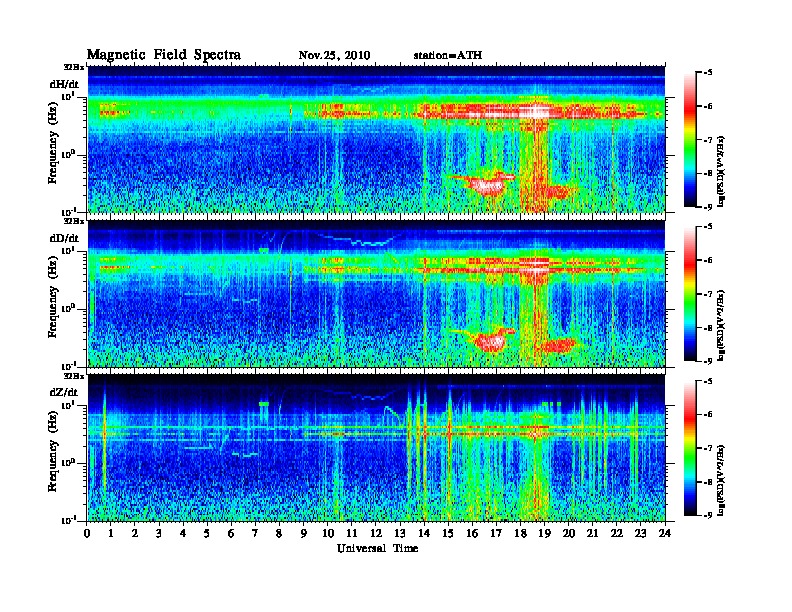Click the dZ/dt spectrogram plot
792x612 pixels.
pos(376,447)
